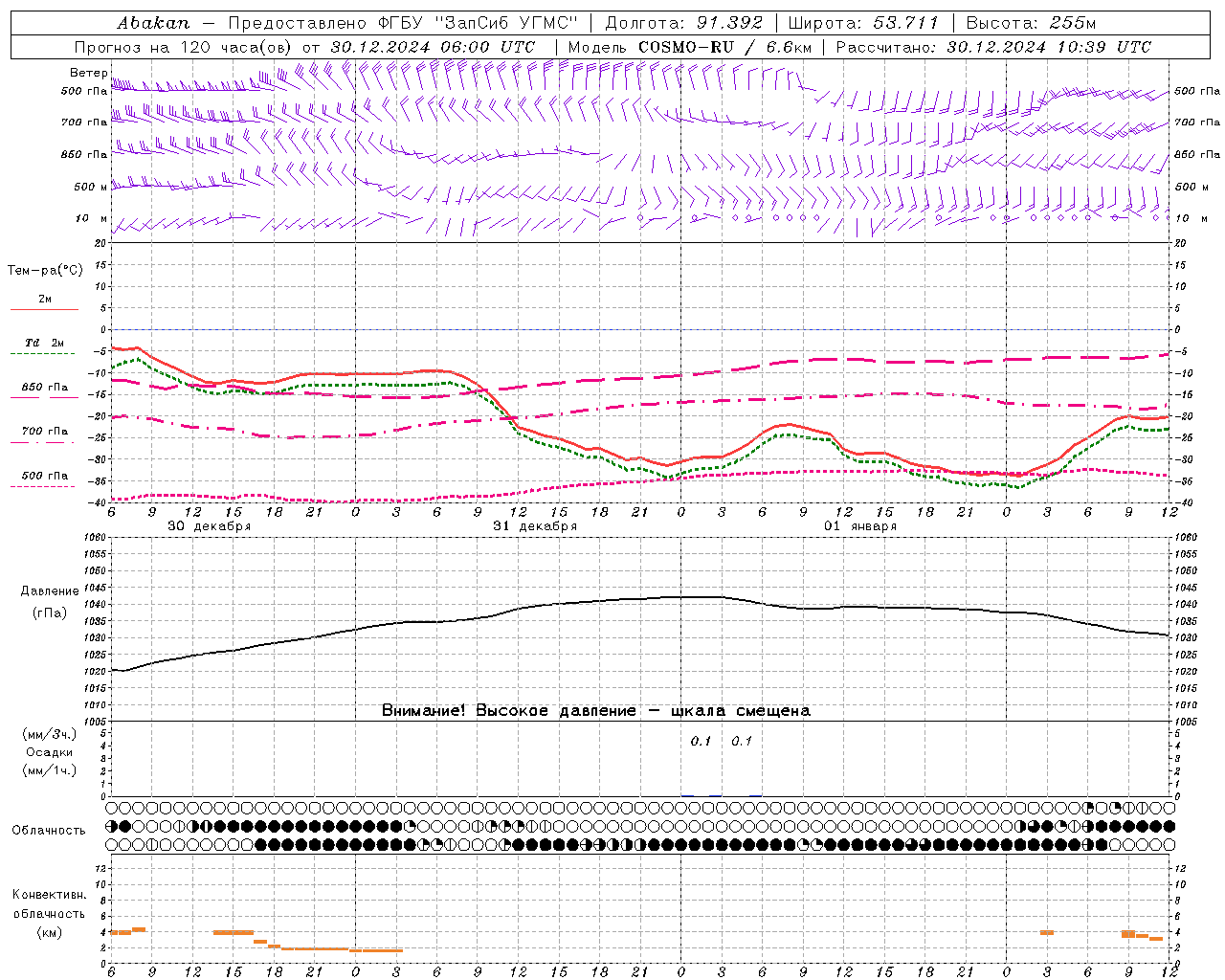The width and height of the screenshot is (1225, 980).
Task: Select the 30 декабря date label
Action: [210, 526]
